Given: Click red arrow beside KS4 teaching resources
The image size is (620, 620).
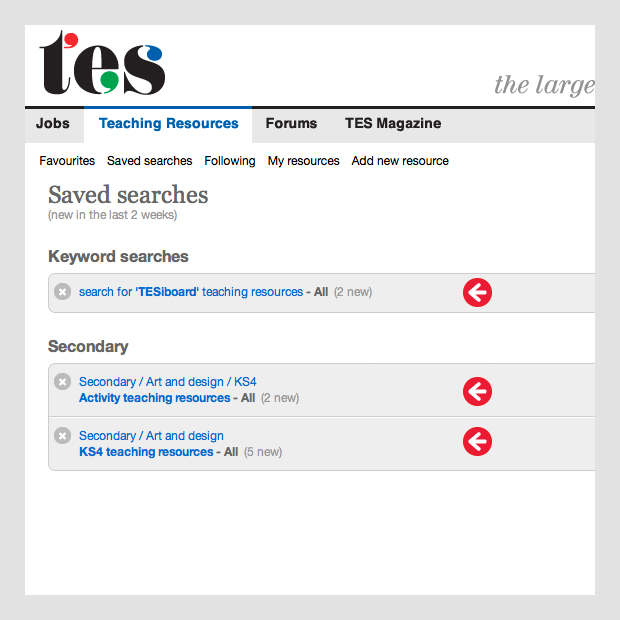Looking at the screenshot, I should click(477, 442).
